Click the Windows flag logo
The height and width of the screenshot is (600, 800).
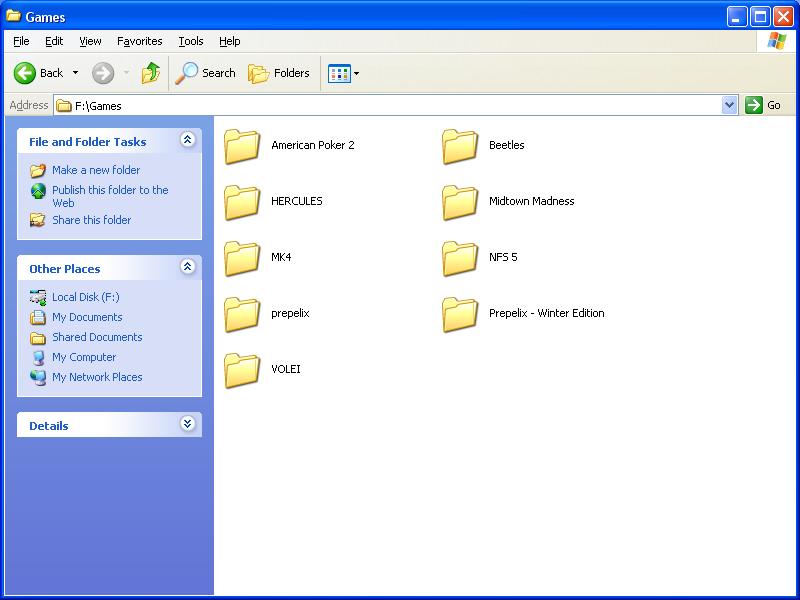coord(777,41)
